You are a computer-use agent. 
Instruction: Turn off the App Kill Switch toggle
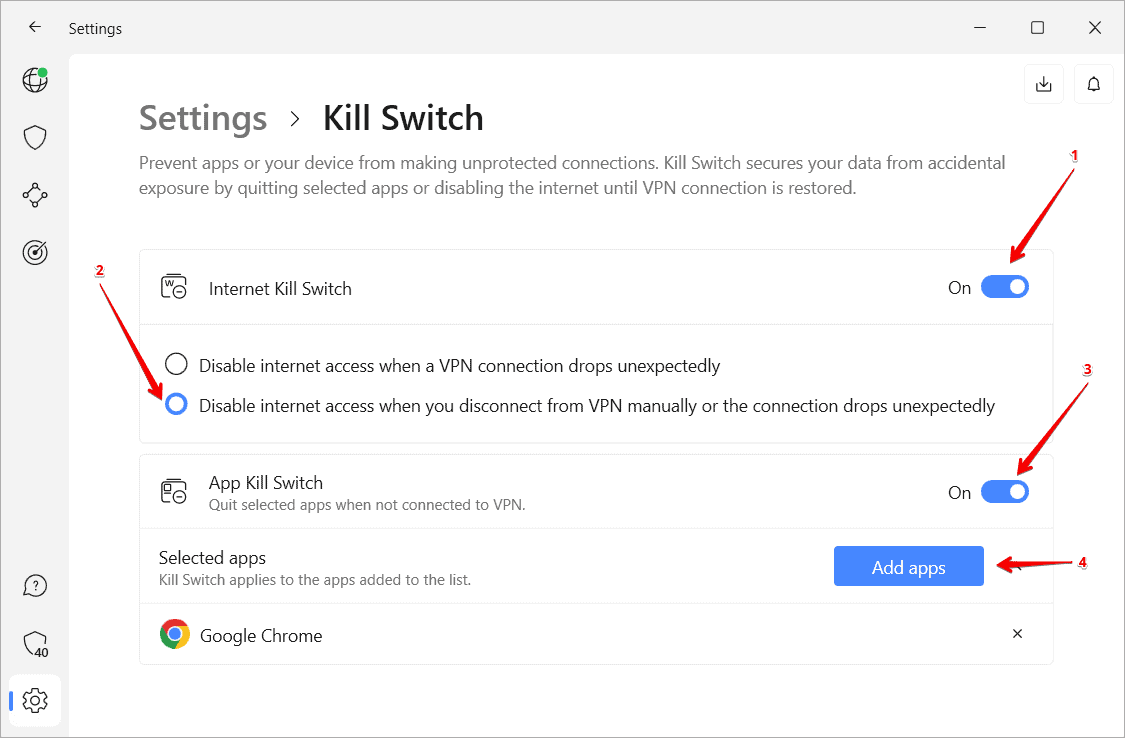click(x=1004, y=492)
